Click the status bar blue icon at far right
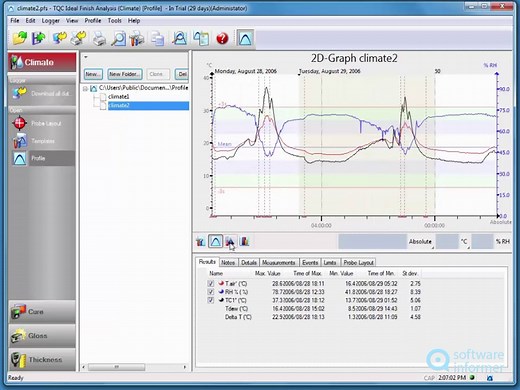 tap(490, 378)
